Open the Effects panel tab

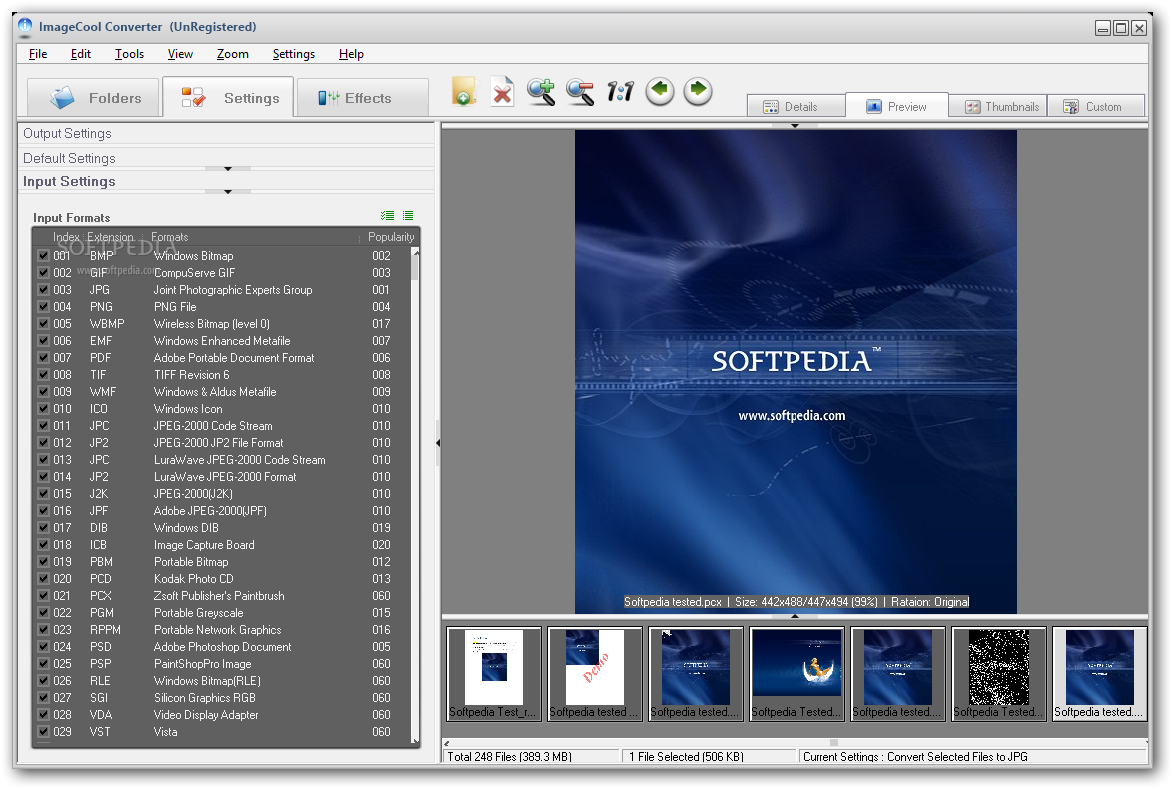pyautogui.click(x=363, y=98)
